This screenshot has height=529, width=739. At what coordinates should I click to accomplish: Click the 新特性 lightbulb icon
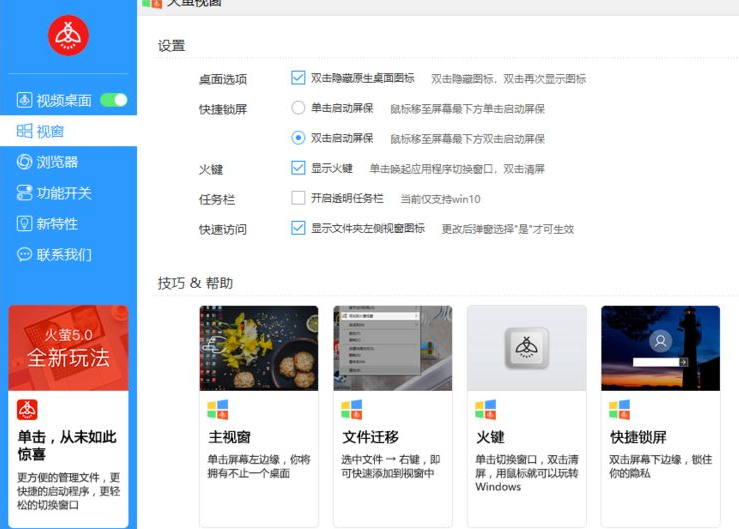point(25,224)
